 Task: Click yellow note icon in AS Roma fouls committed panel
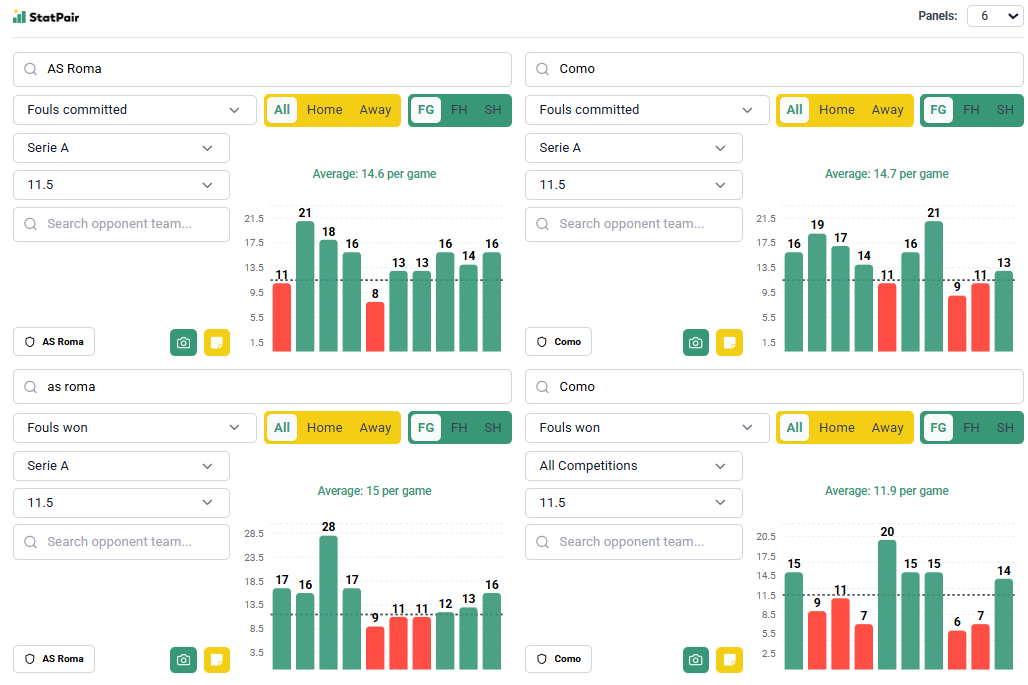tap(217, 342)
